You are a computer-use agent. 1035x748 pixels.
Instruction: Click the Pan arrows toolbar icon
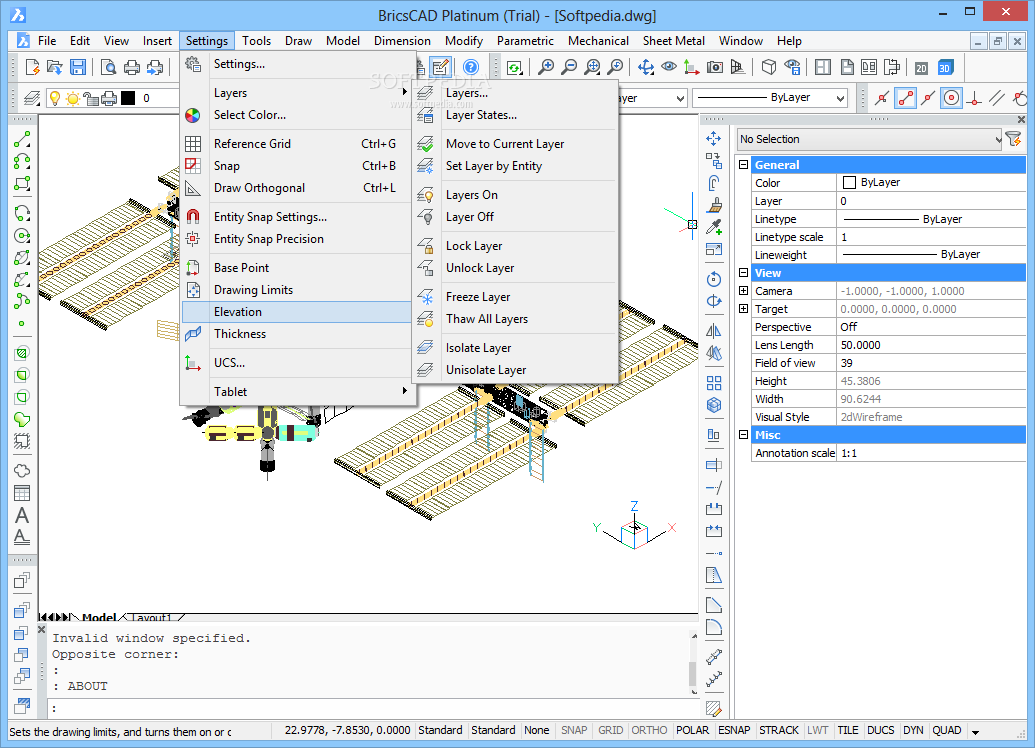(x=646, y=67)
